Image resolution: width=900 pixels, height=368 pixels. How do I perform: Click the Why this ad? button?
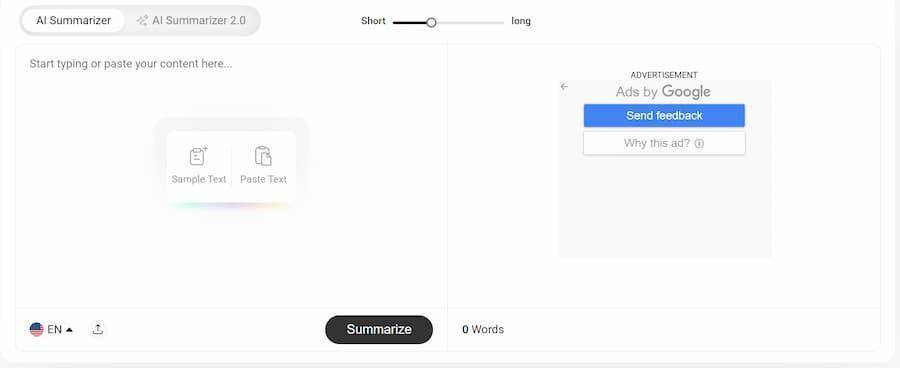coord(664,144)
